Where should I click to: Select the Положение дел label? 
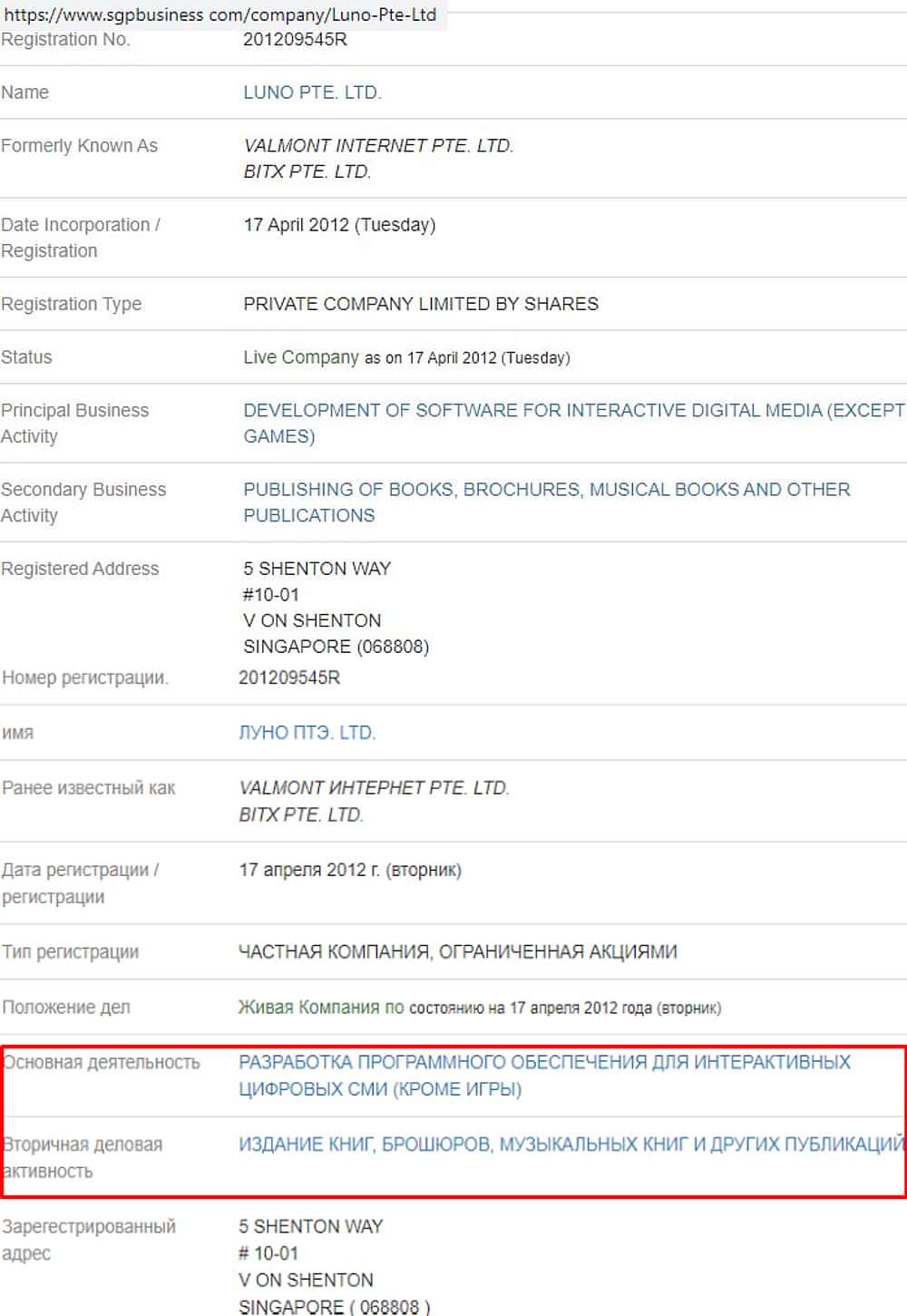pyautogui.click(x=66, y=1008)
